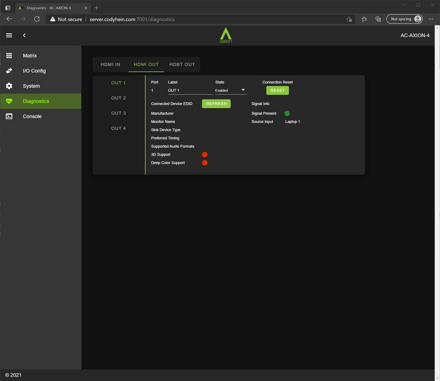440x381 pixels.
Task: Click the RESET connection button
Action: coord(277,90)
